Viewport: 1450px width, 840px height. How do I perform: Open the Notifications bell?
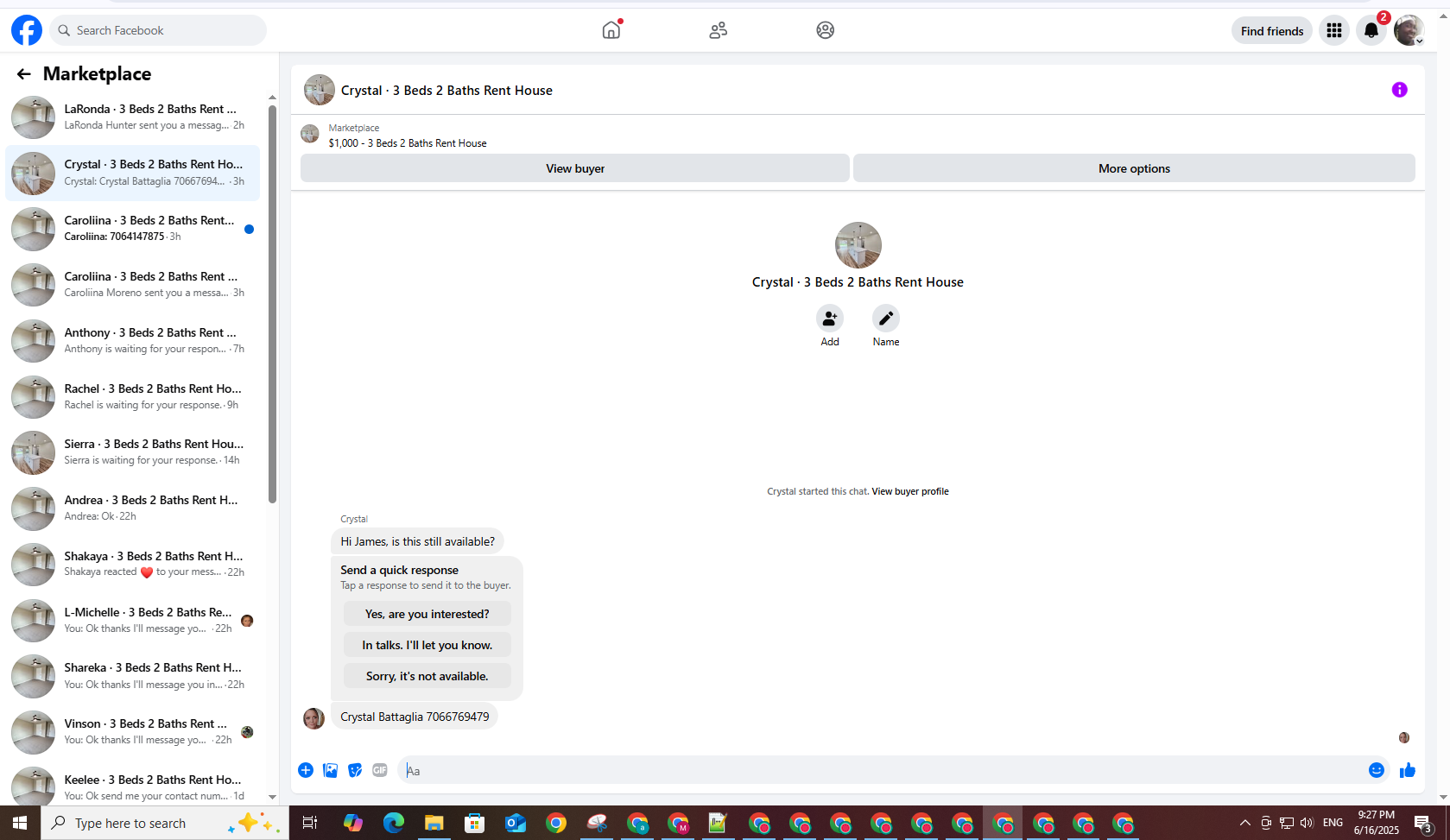1371,31
